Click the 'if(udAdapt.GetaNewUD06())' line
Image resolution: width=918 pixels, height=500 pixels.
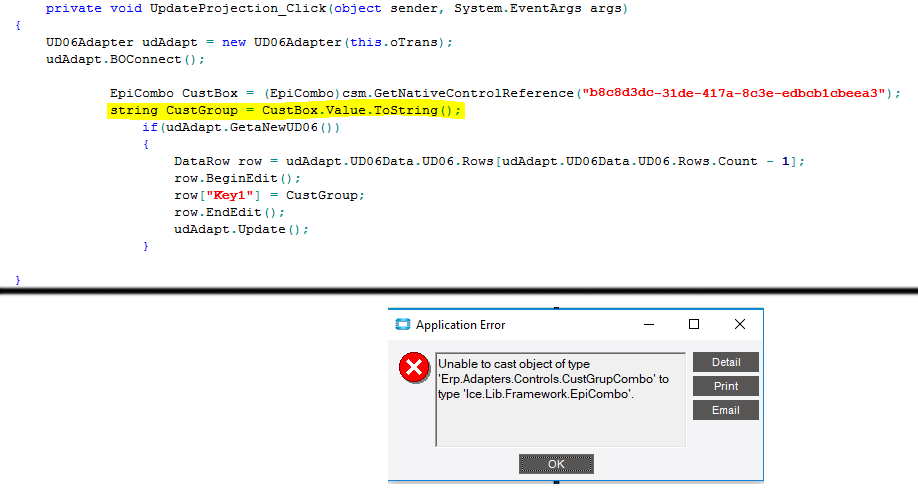coord(241,127)
